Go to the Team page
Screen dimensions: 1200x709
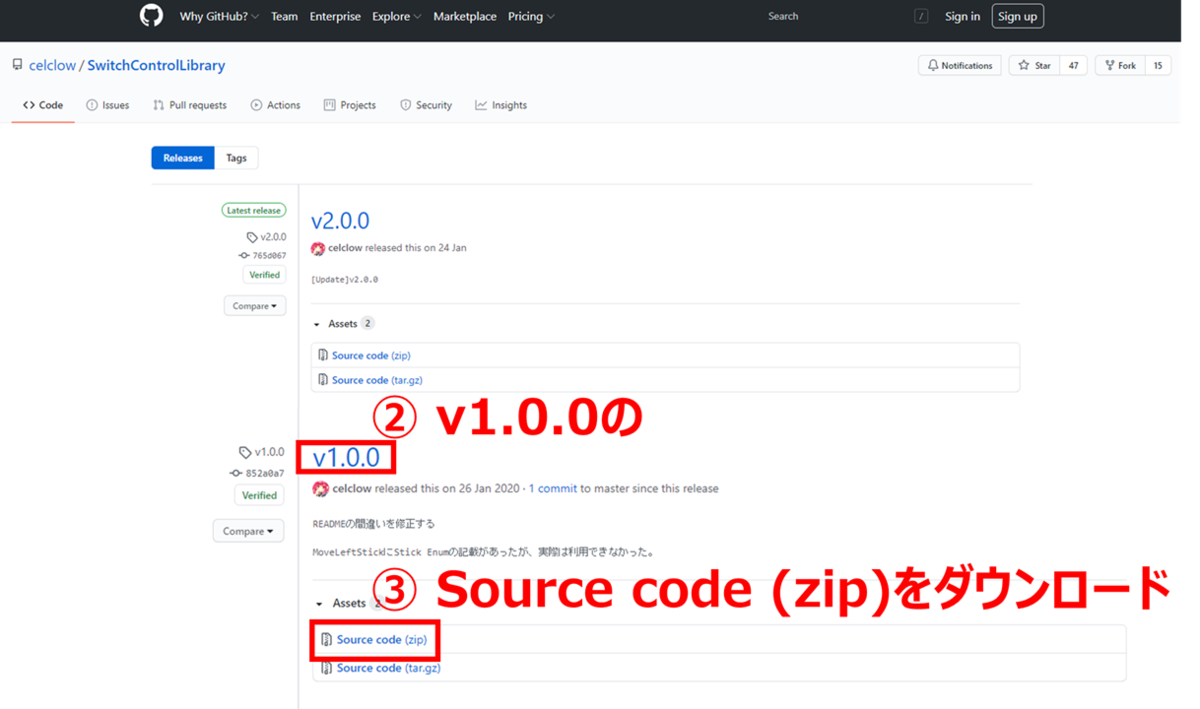click(284, 16)
